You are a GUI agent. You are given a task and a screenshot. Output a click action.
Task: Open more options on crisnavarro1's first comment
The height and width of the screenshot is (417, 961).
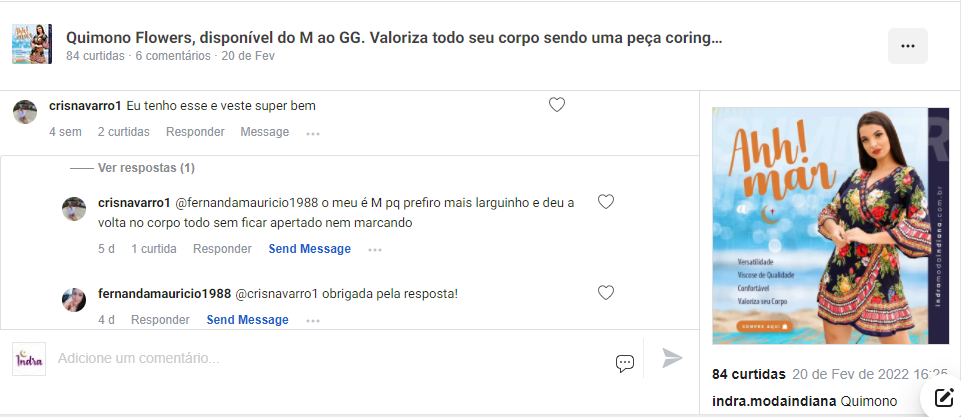pos(313,133)
